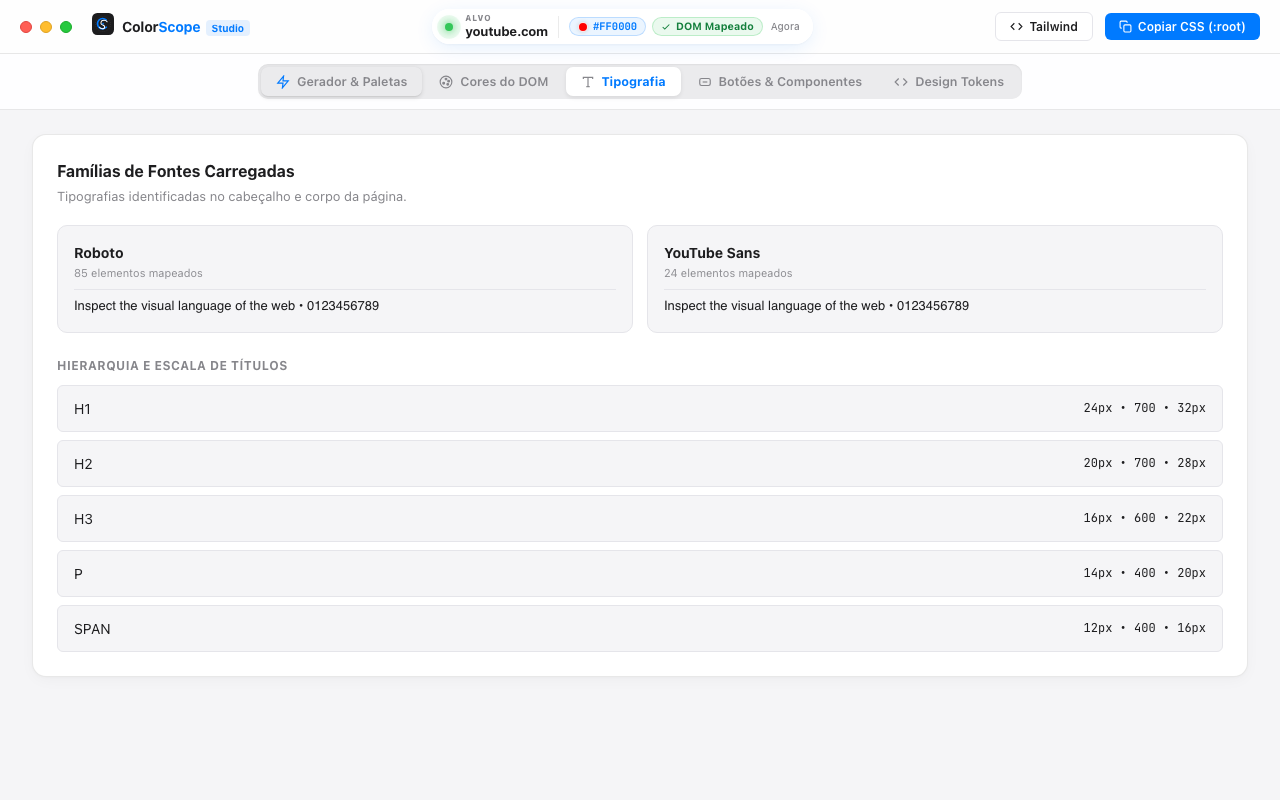Select the Tipografia tab

click(x=623, y=82)
